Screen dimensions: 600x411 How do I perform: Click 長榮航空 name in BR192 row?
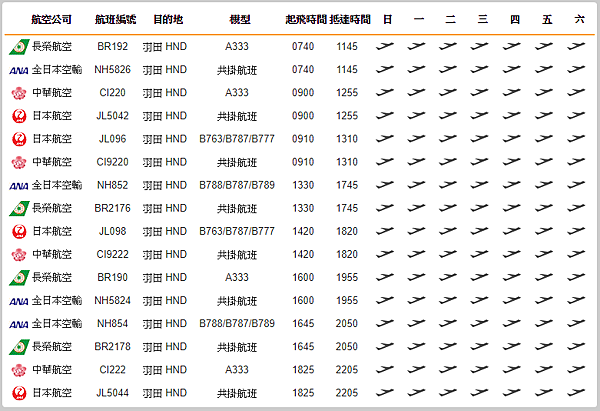click(x=52, y=46)
